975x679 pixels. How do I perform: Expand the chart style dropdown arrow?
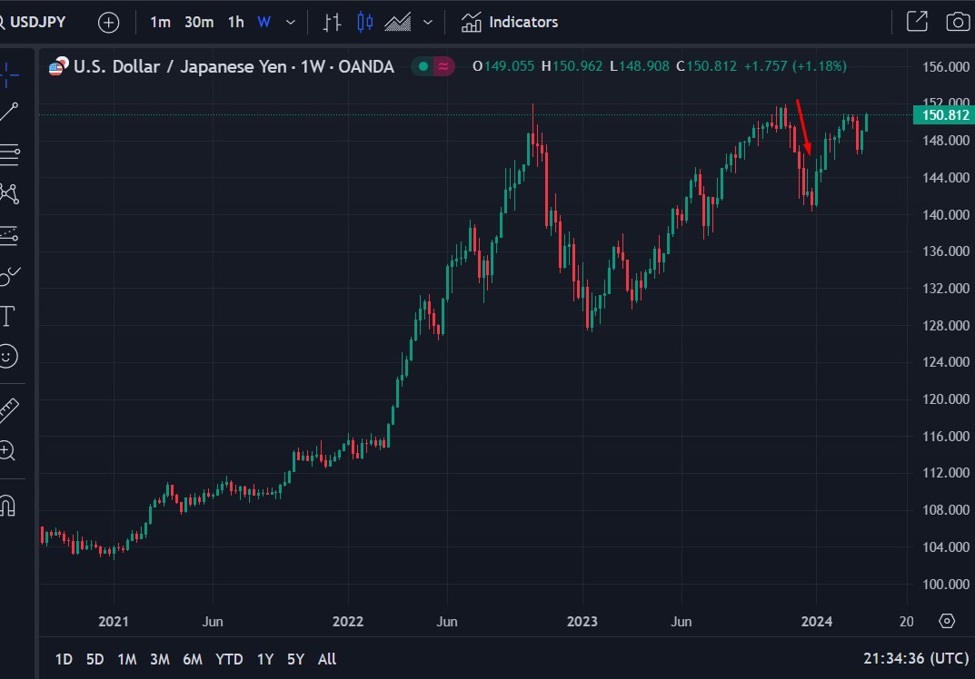click(x=425, y=21)
